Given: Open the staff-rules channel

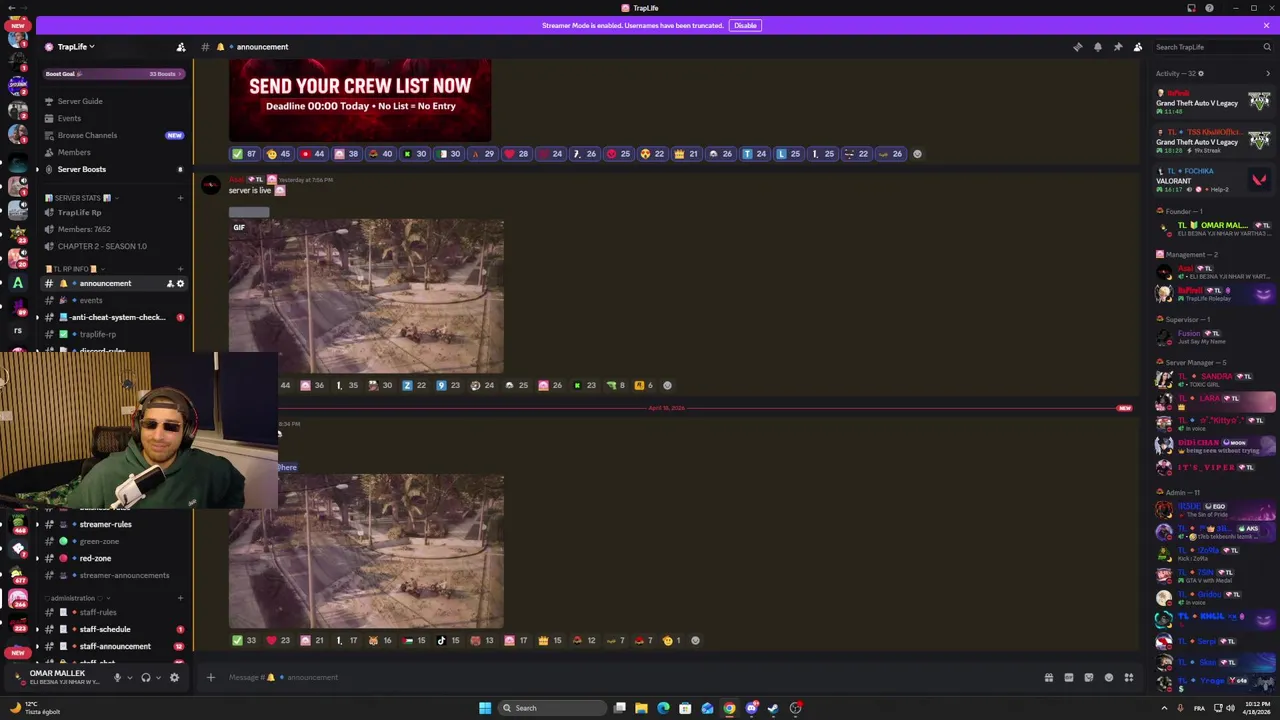Looking at the screenshot, I should pos(98,612).
